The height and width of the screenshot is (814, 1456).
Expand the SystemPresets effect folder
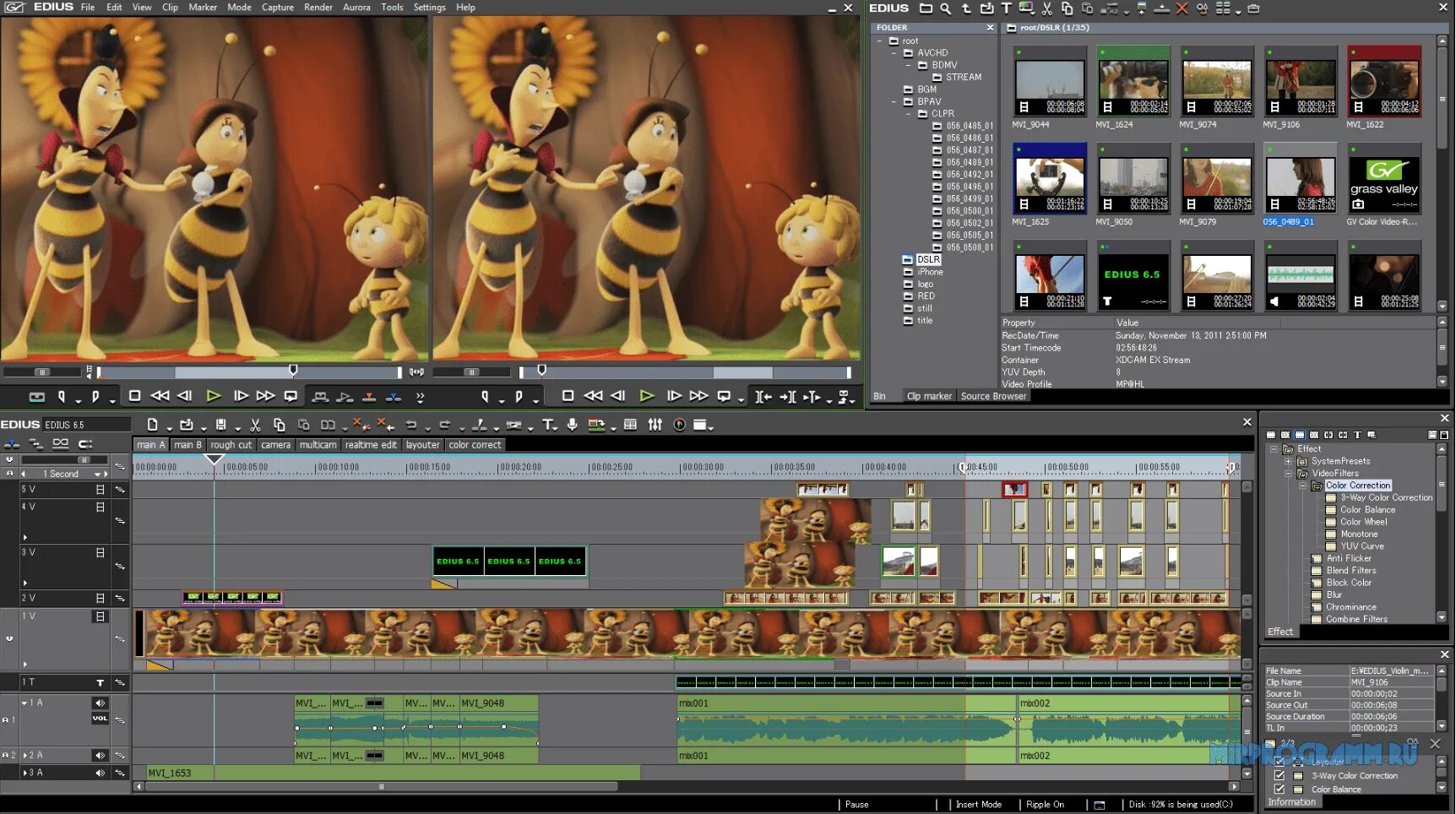tap(1288, 461)
